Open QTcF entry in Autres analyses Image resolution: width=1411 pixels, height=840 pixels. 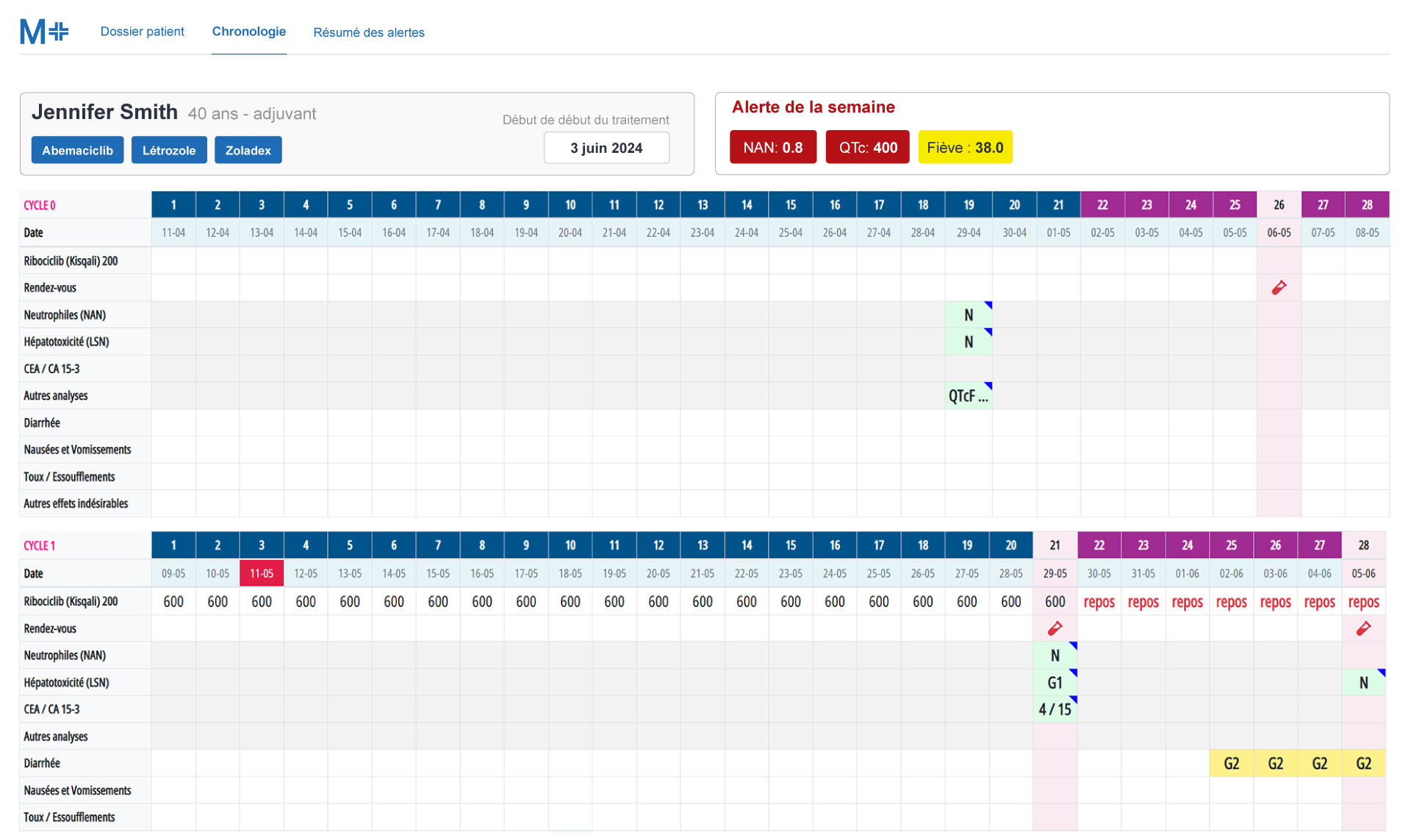pyautogui.click(x=968, y=396)
